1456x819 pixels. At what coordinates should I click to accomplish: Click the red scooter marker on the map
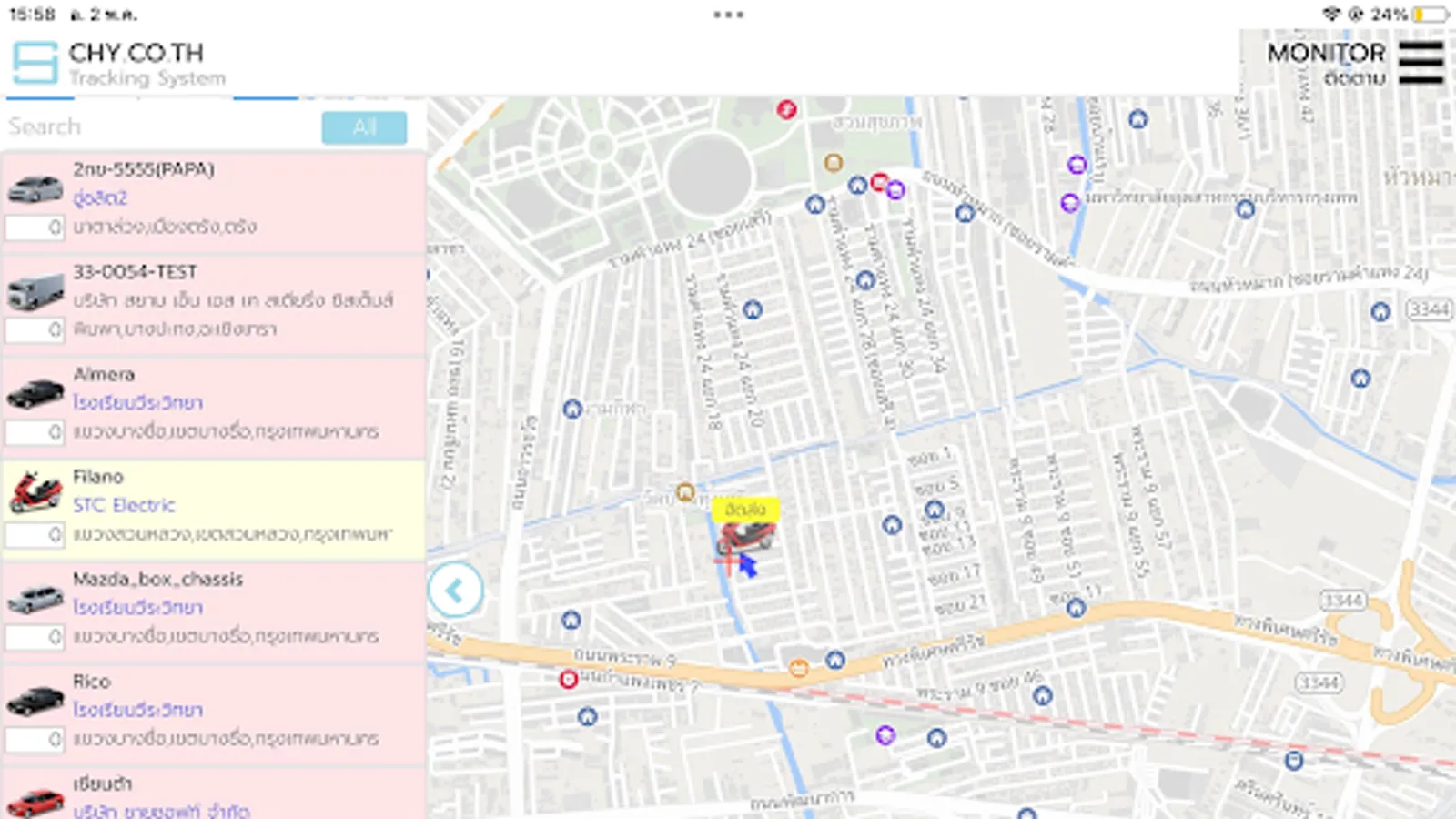point(745,537)
